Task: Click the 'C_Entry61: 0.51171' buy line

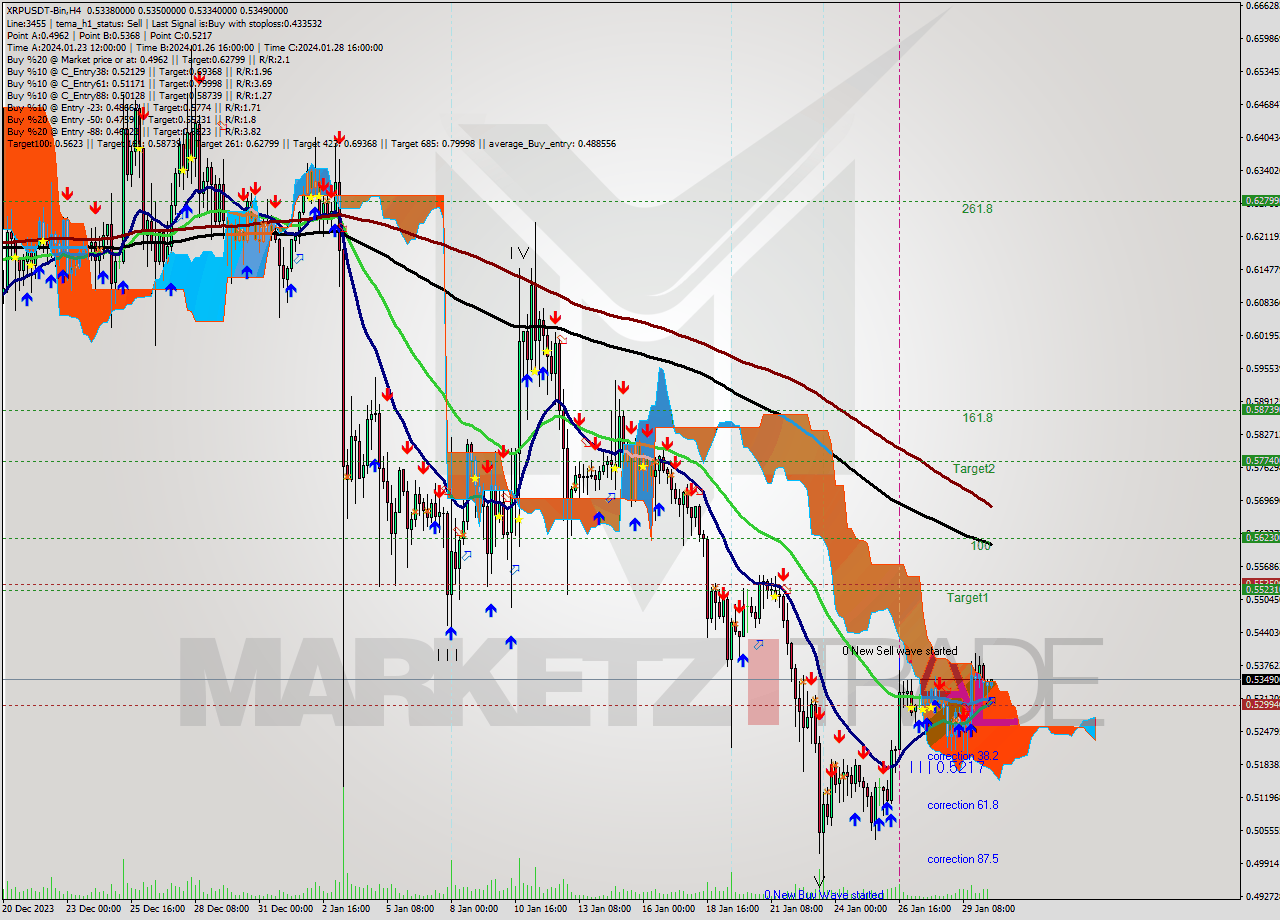Action: pos(139,83)
